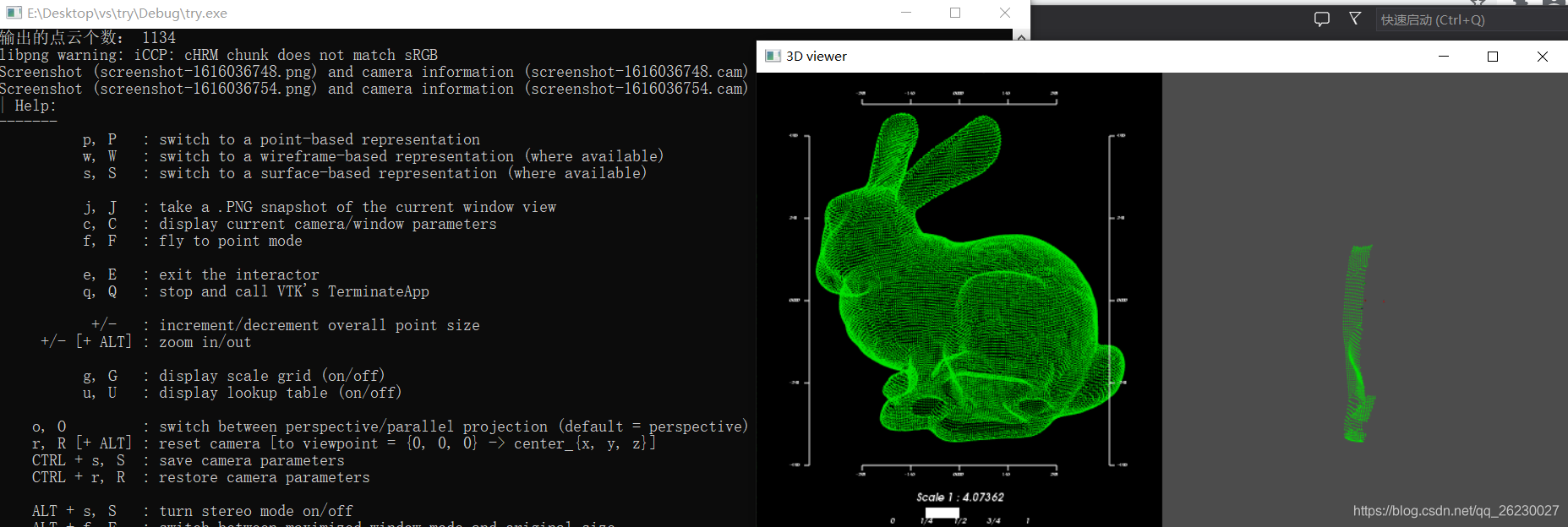Click the 3D viewer window title icon
This screenshot has height=527, width=1568.
click(x=773, y=56)
